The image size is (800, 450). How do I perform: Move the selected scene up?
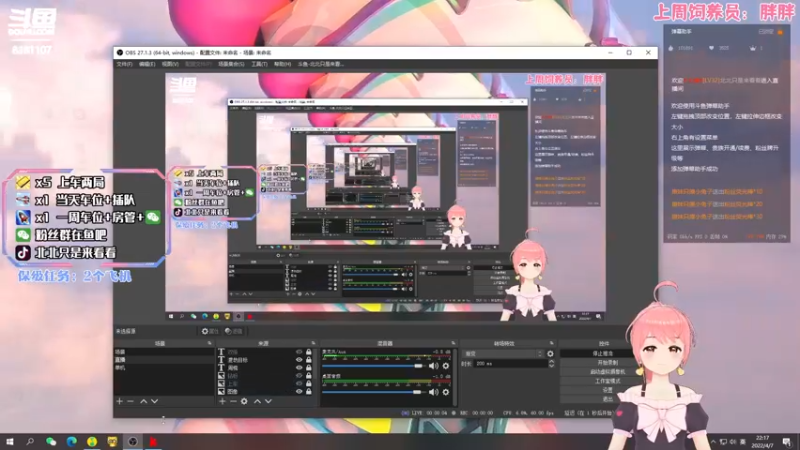click(x=143, y=402)
